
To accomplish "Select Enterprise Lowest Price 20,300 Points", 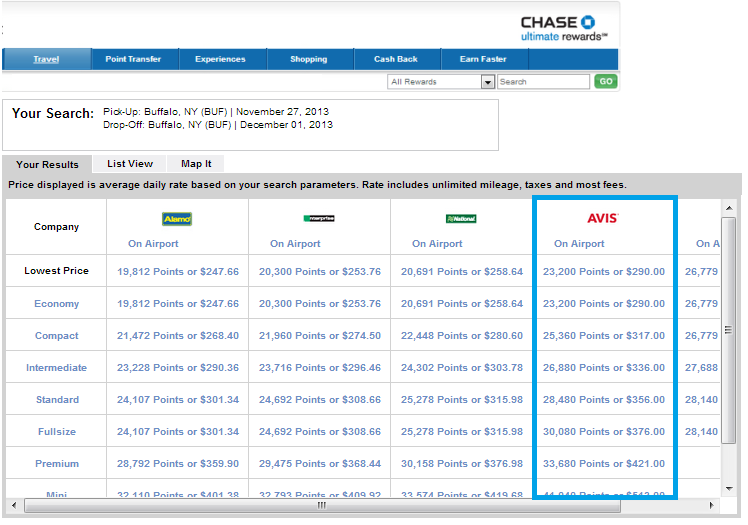I will [320, 272].
